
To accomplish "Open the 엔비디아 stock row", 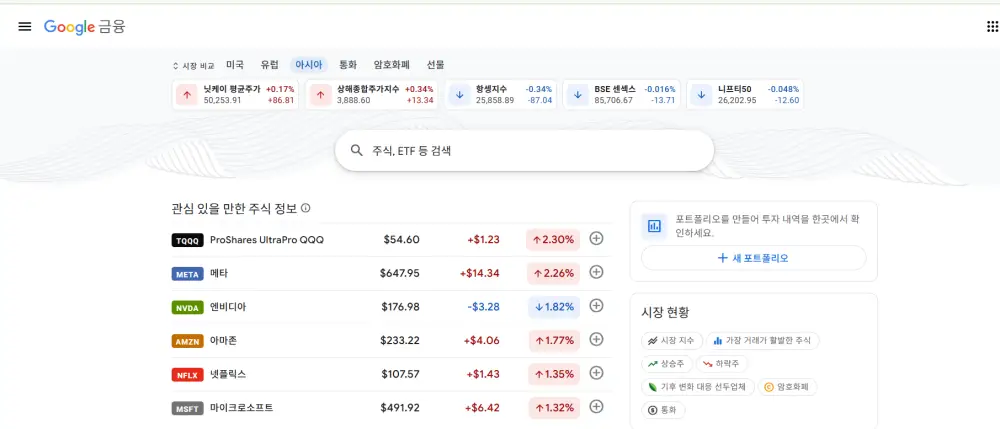I will click(x=390, y=307).
